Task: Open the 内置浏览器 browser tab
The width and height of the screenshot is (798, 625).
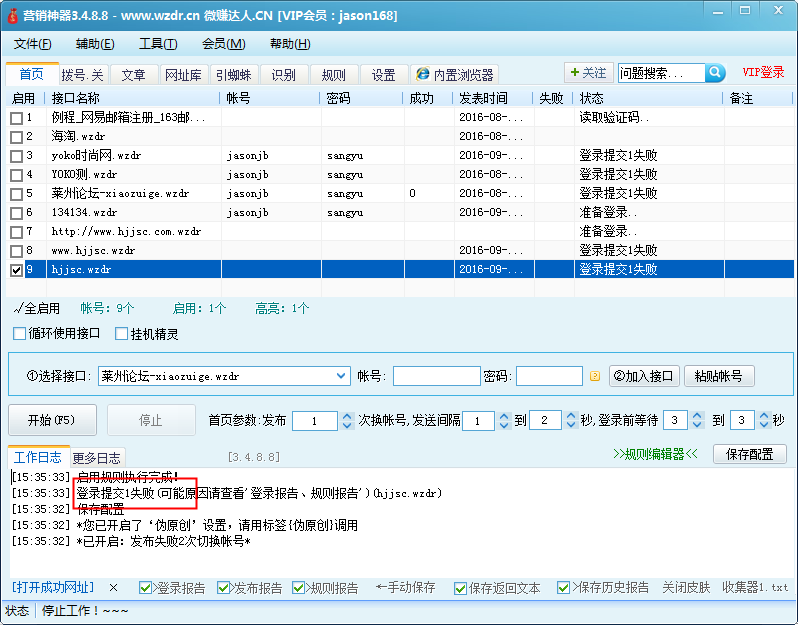Action: click(x=454, y=75)
